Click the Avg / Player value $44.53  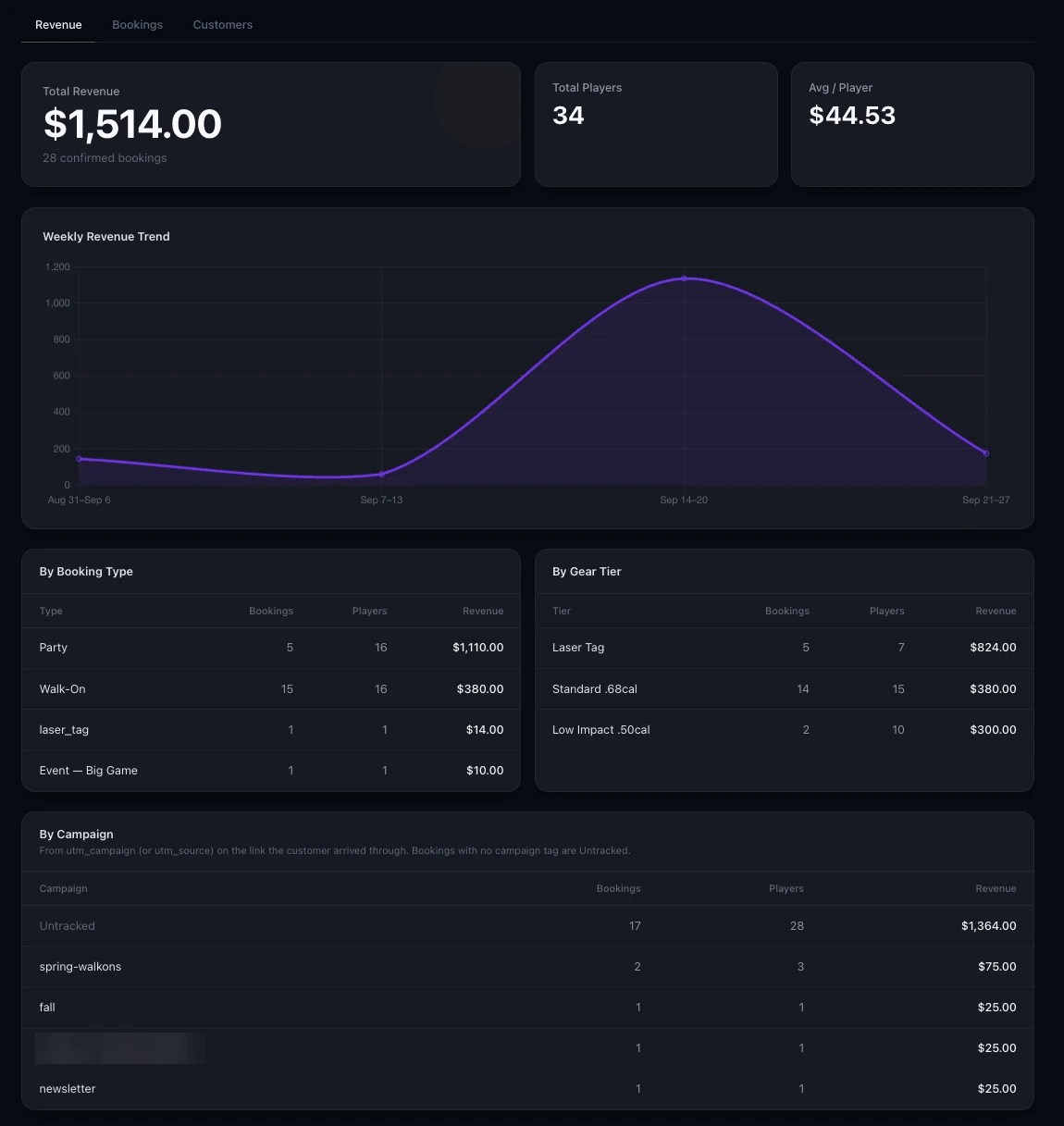point(852,116)
